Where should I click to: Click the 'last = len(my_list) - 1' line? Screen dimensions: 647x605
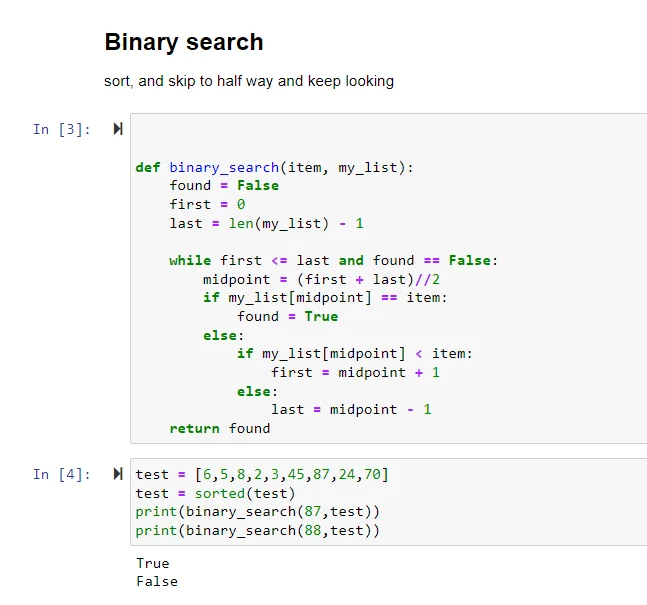[x=266, y=223]
